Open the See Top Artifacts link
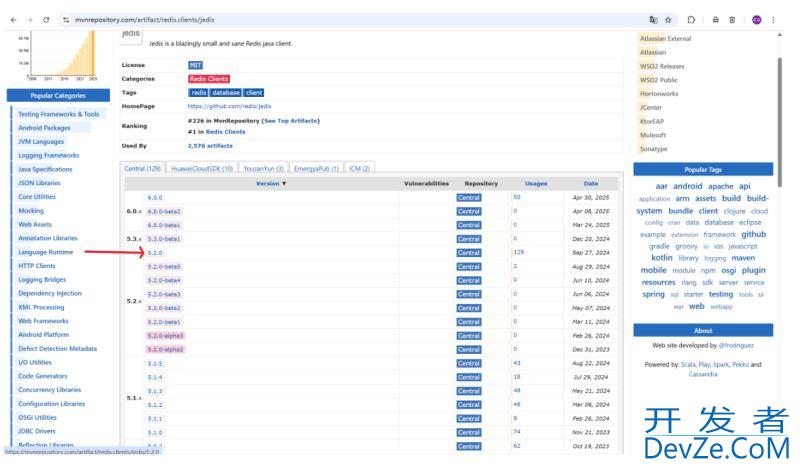The height and width of the screenshot is (470, 800). tap(290, 121)
